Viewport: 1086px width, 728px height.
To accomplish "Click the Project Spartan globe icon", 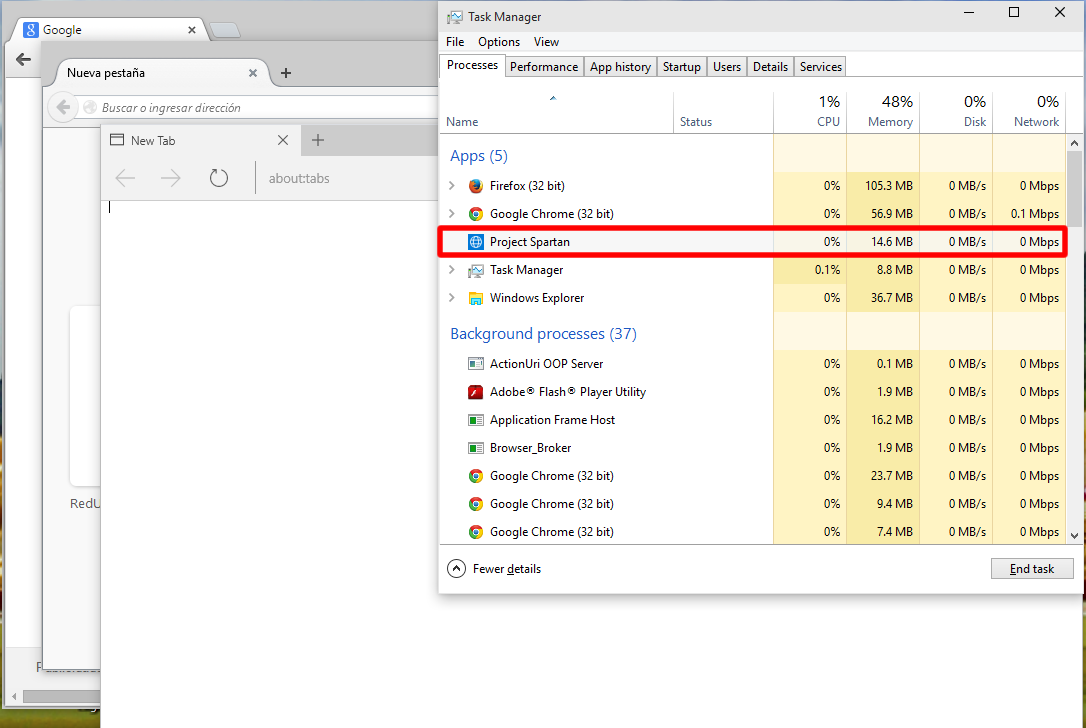I will 475,242.
